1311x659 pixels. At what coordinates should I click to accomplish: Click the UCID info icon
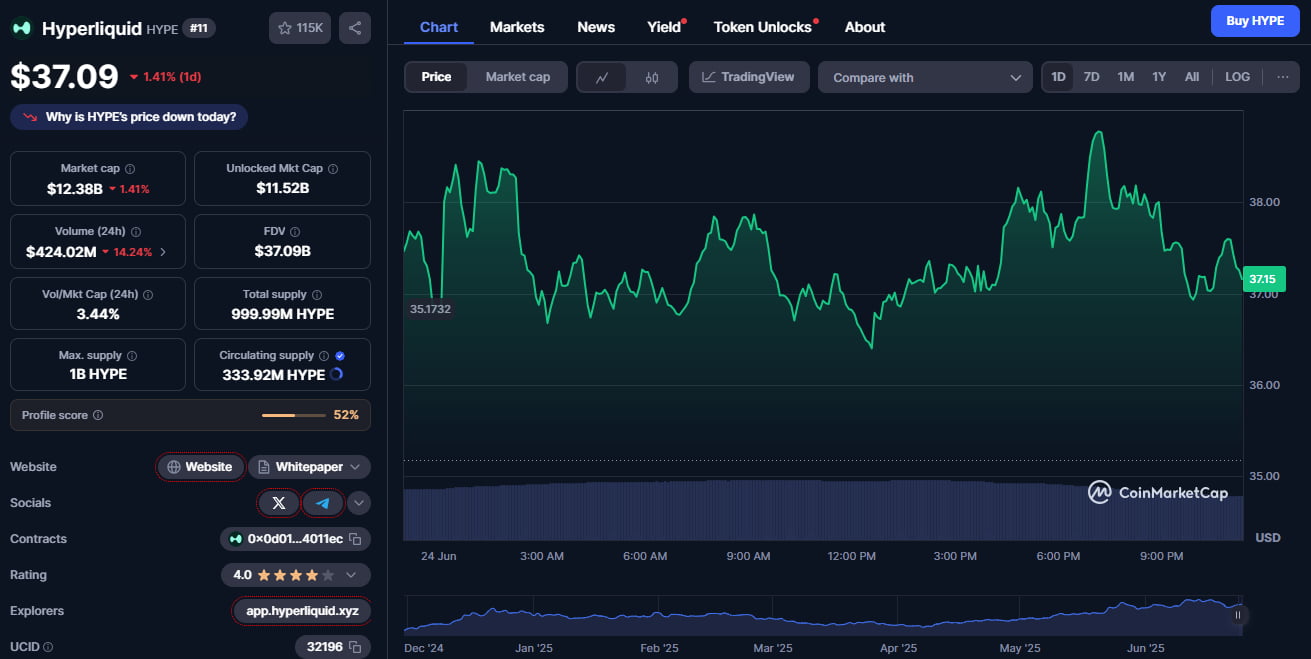click(x=48, y=647)
